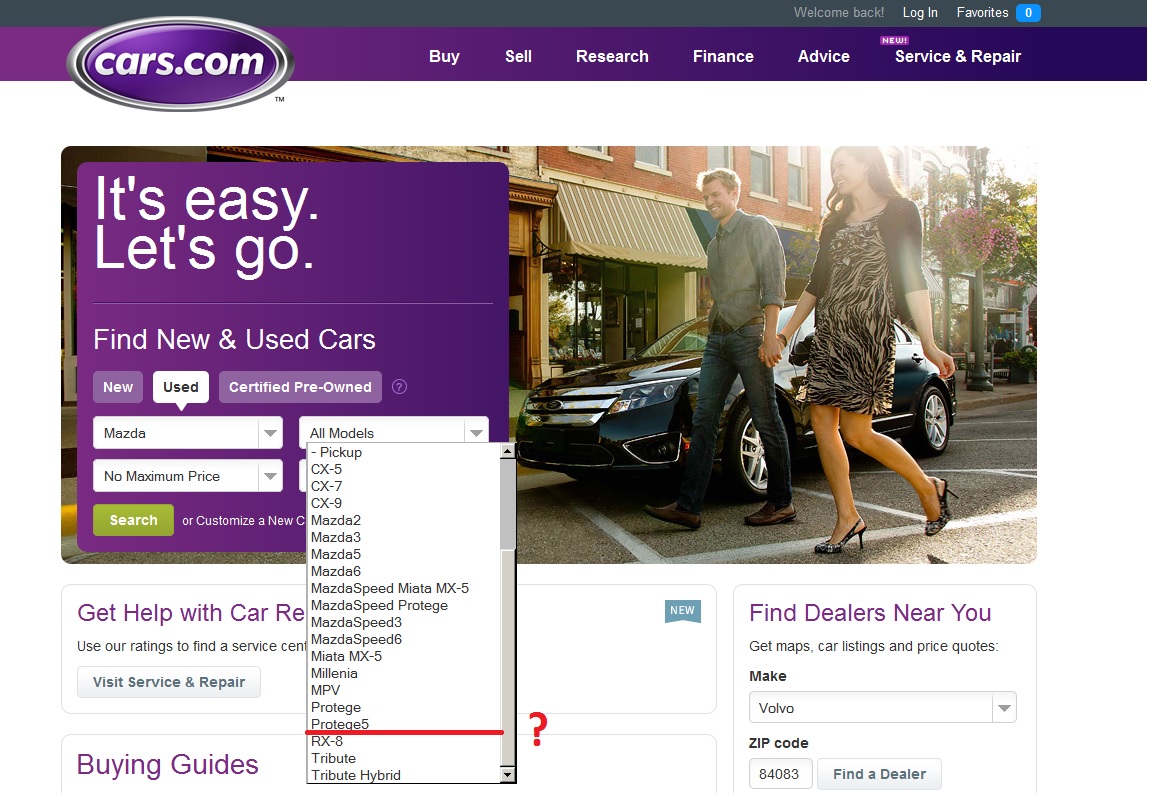Image resolution: width=1152 pixels, height=810 pixels.
Task: Click scroll down arrow in model list
Action: point(507,775)
